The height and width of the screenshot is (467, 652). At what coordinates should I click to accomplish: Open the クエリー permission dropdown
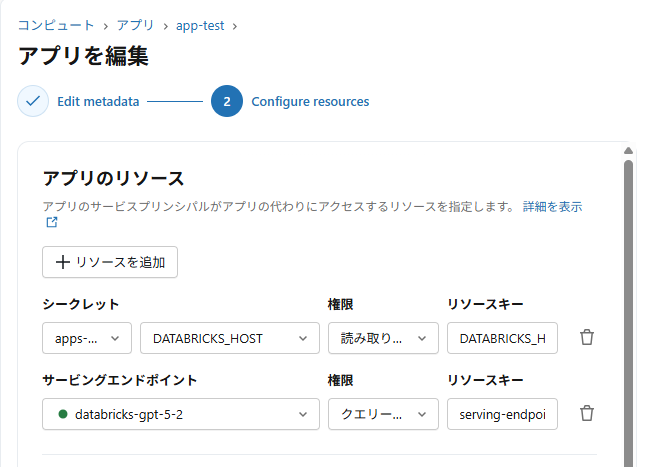pos(383,414)
